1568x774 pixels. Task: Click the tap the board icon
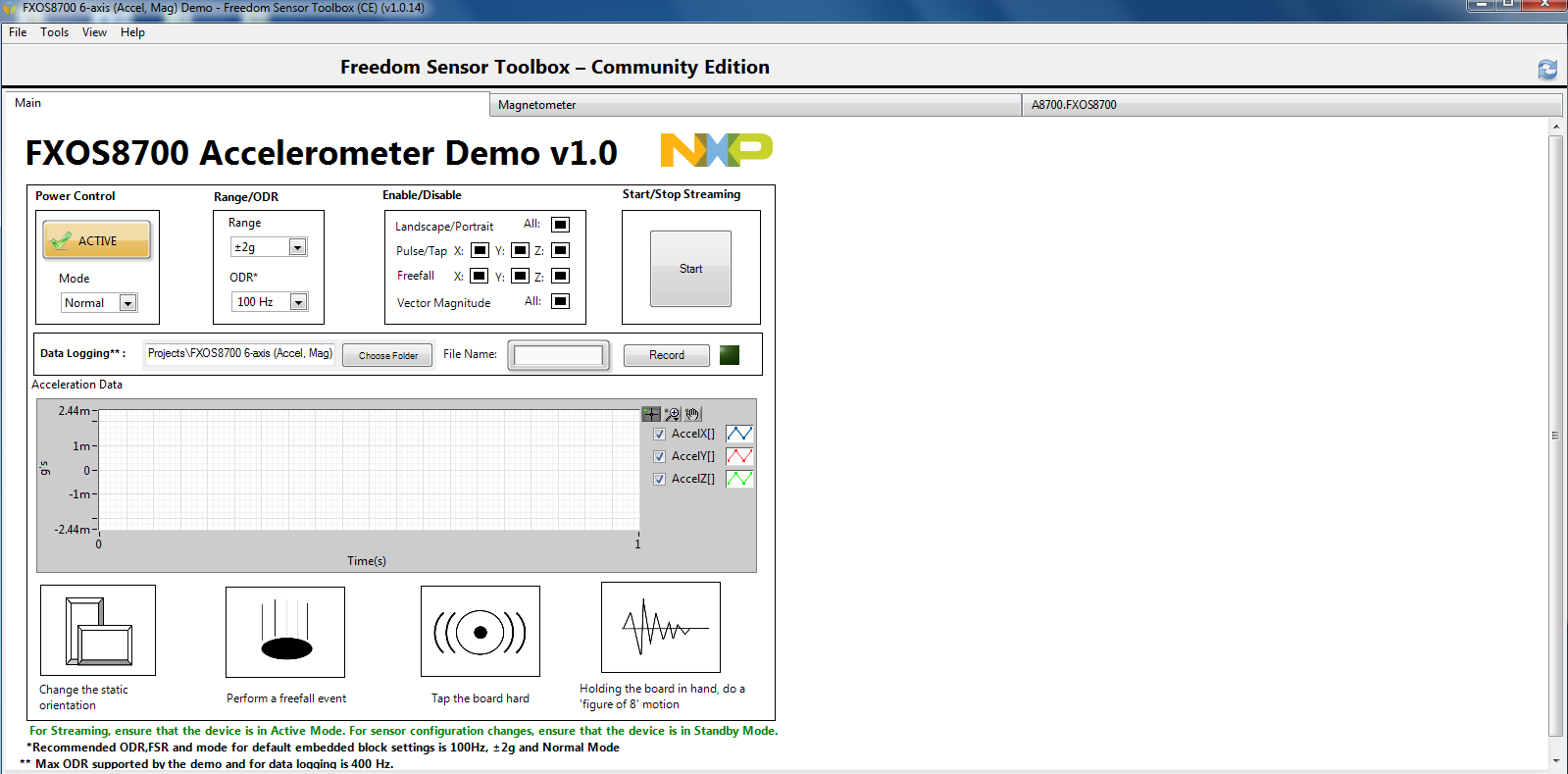(481, 632)
